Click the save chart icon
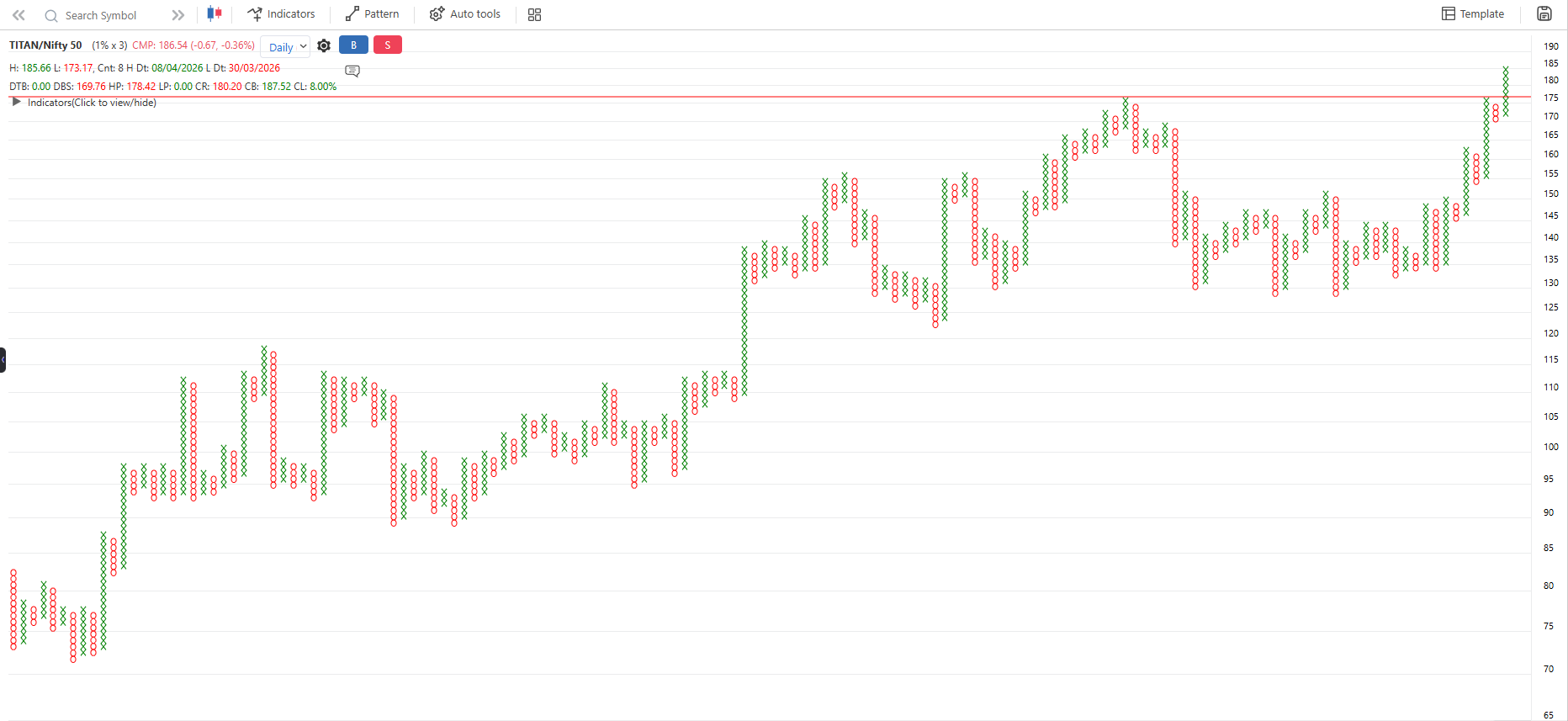This screenshot has height=721, width=1568. [x=1544, y=13]
